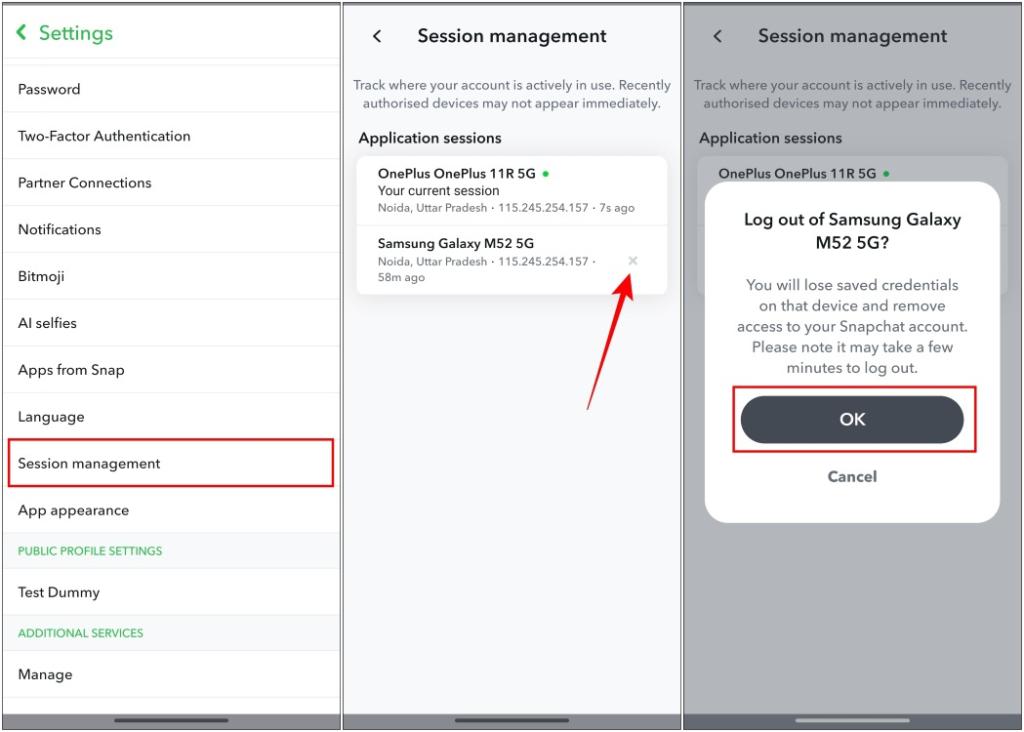The image size is (1024, 732).
Task: Click the X to end Samsung Galaxy session
Action: coord(635,260)
